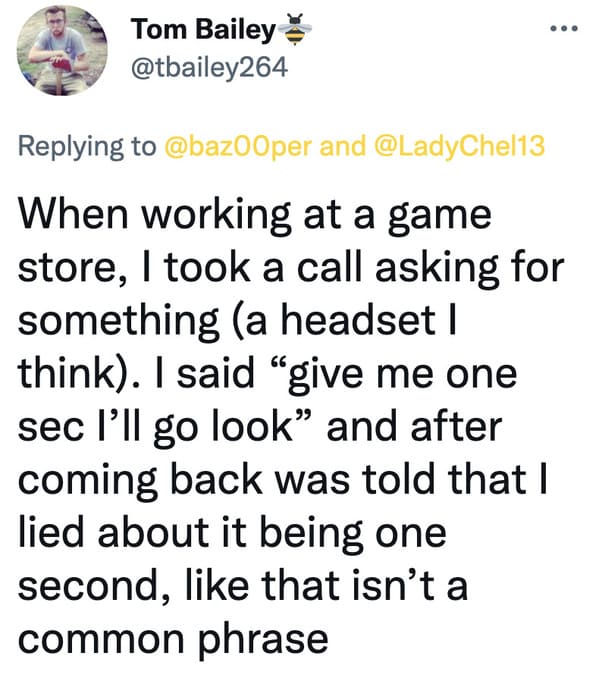
Task: Click the word "and" between the mentions
Action: coord(342,146)
